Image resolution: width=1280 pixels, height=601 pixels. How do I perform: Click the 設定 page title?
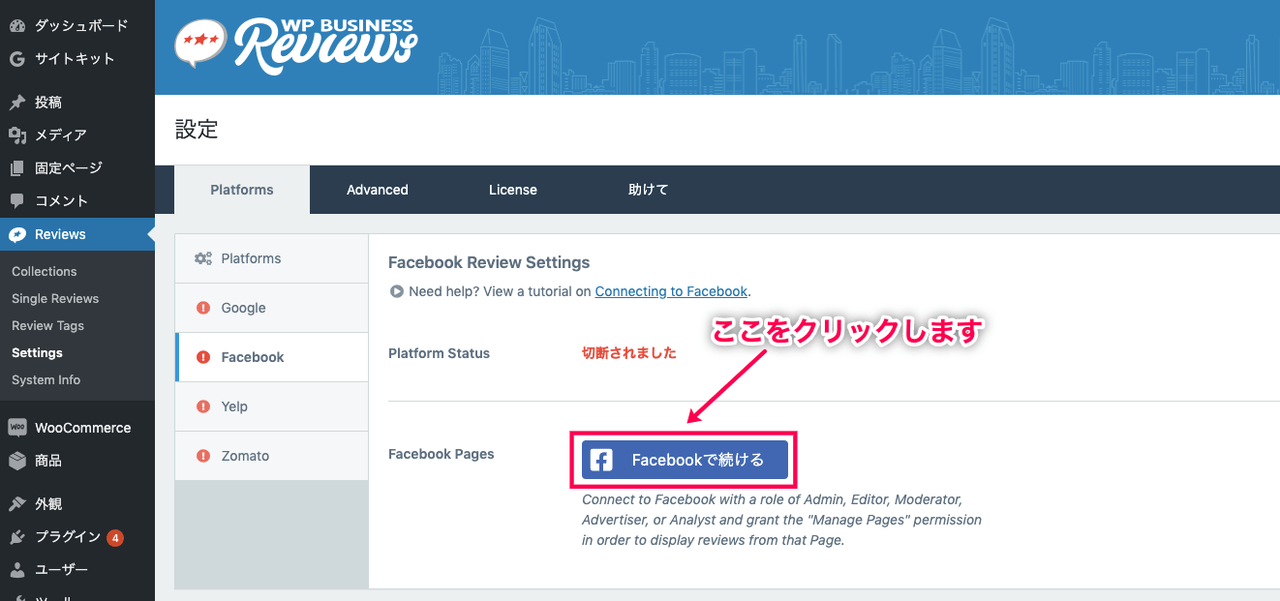pyautogui.click(x=196, y=130)
